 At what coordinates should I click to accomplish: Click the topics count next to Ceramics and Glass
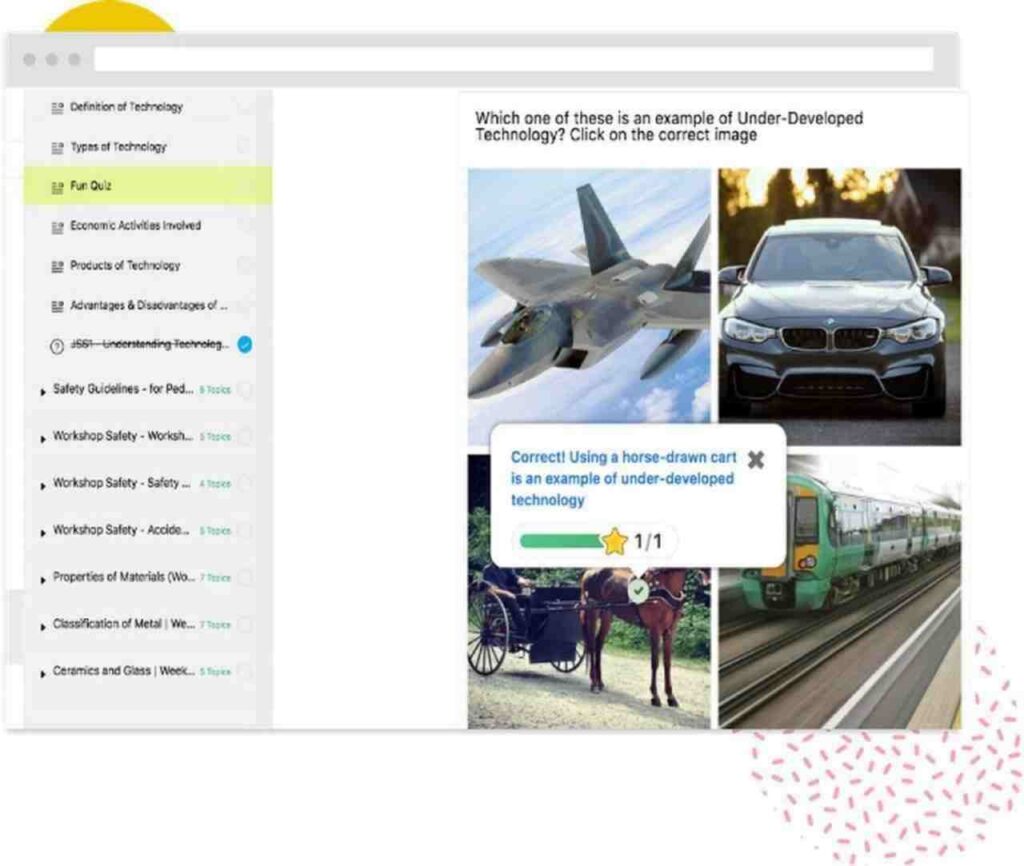pos(215,672)
